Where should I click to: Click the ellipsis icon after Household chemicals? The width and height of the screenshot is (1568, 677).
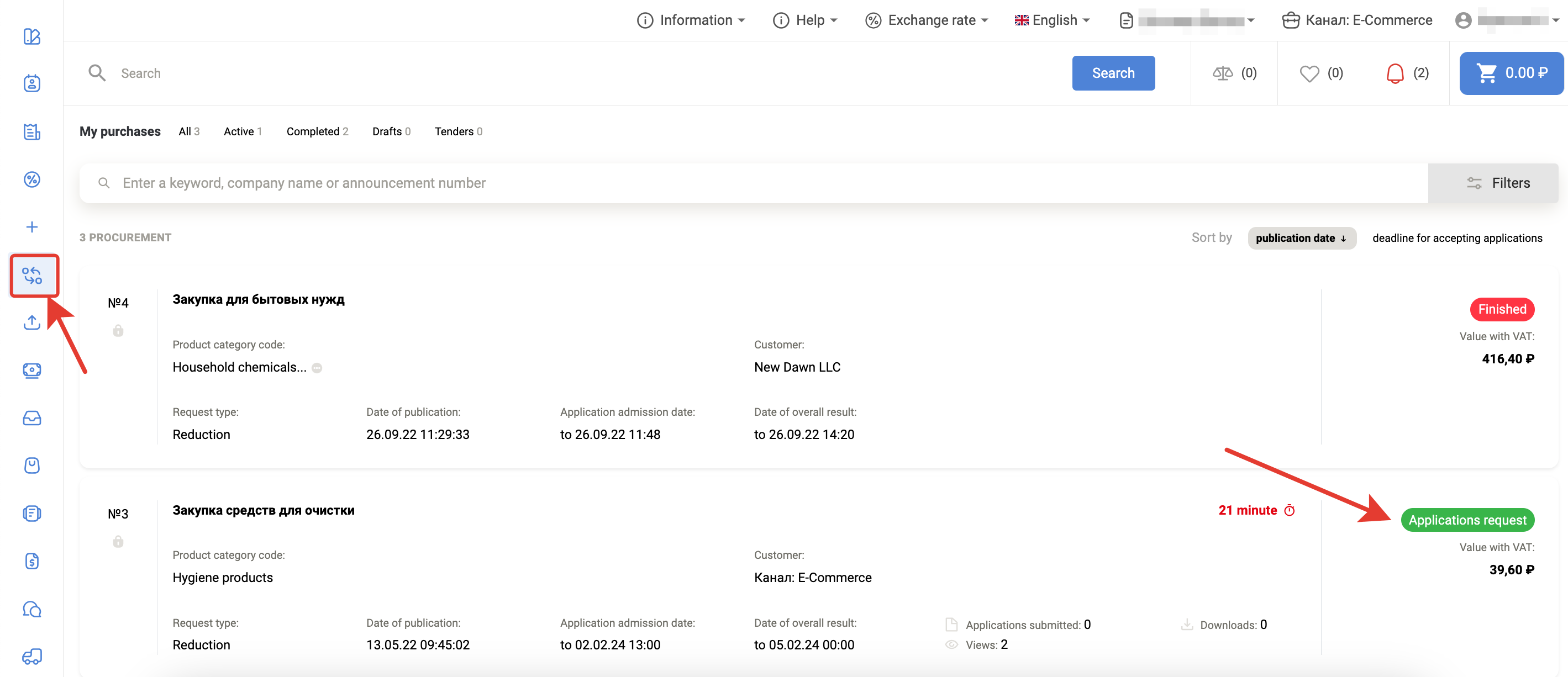[317, 368]
